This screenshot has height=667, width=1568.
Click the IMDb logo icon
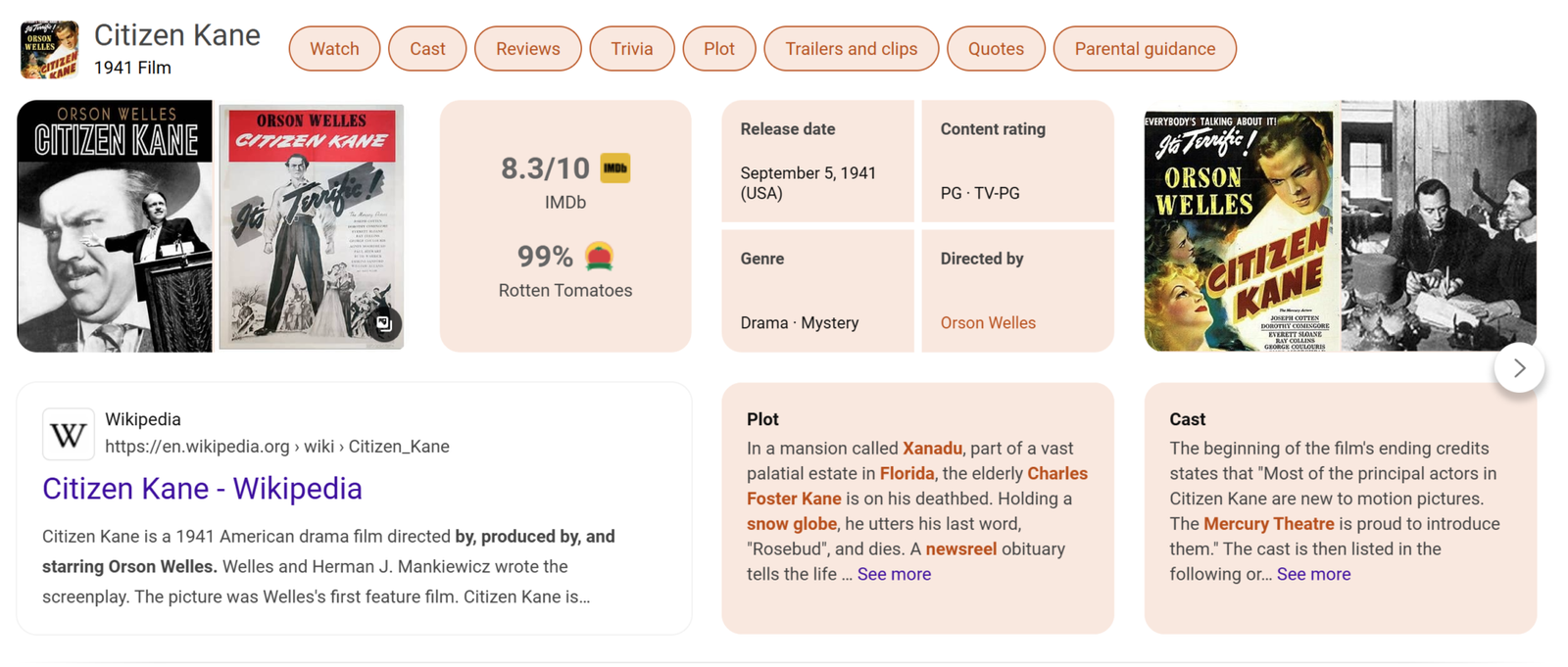click(614, 168)
